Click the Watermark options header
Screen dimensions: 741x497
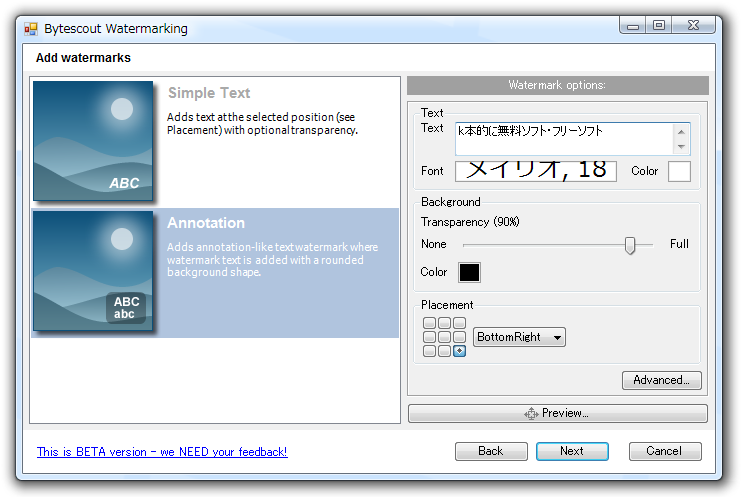pyautogui.click(x=558, y=85)
